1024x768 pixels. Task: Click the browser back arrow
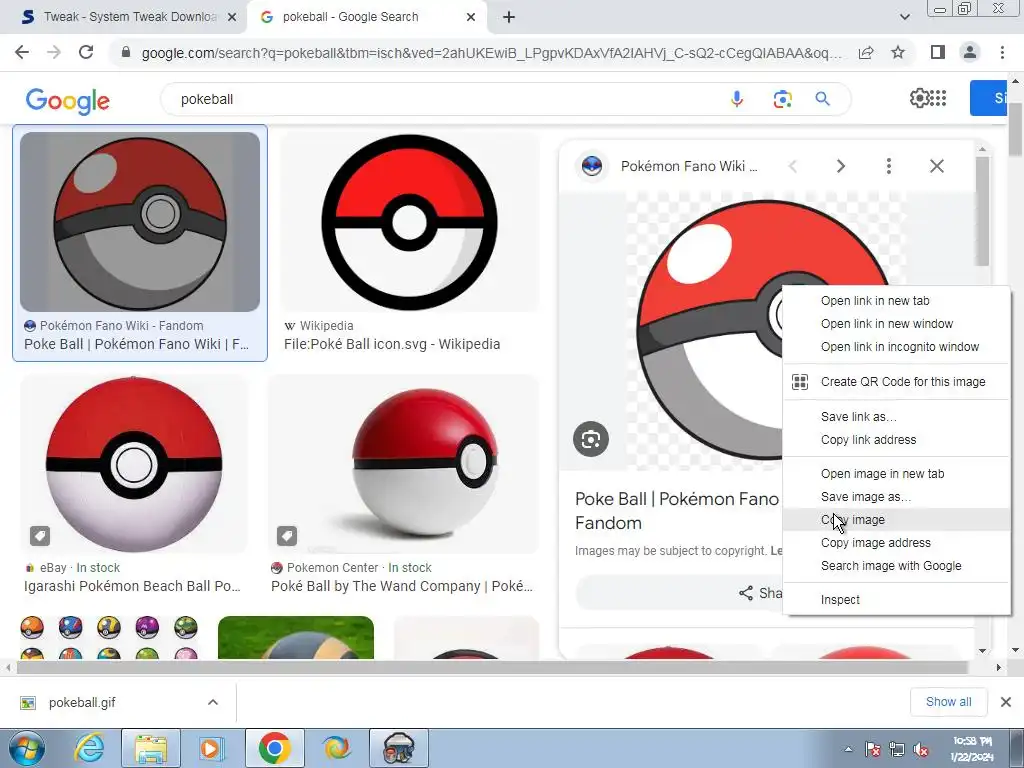[x=22, y=52]
